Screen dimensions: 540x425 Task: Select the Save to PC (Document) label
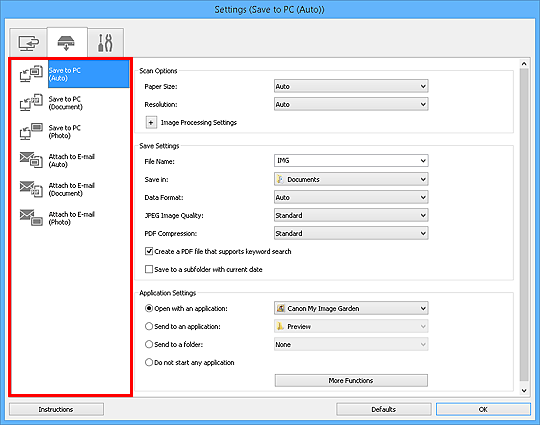coord(65,103)
